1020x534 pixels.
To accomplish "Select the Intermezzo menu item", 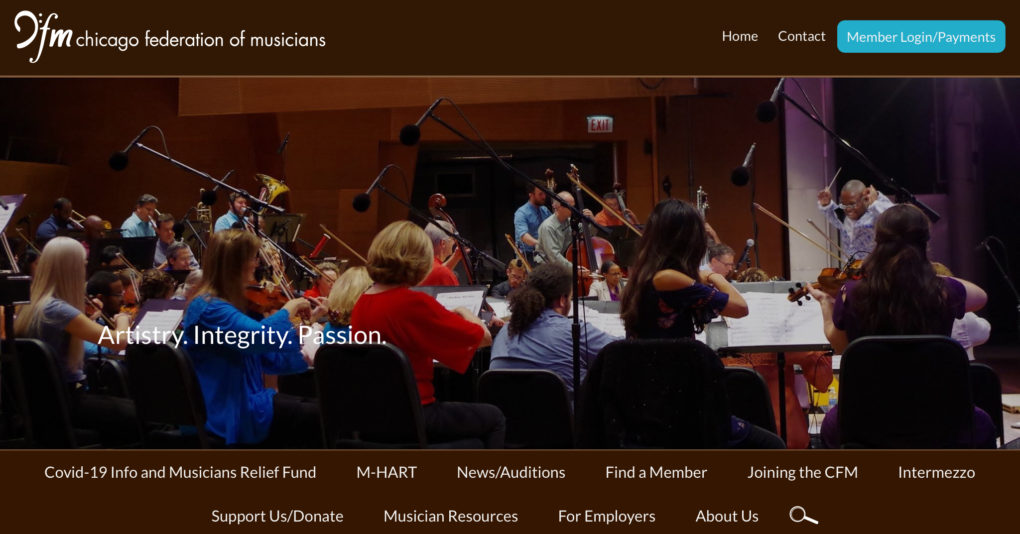I will [936, 472].
